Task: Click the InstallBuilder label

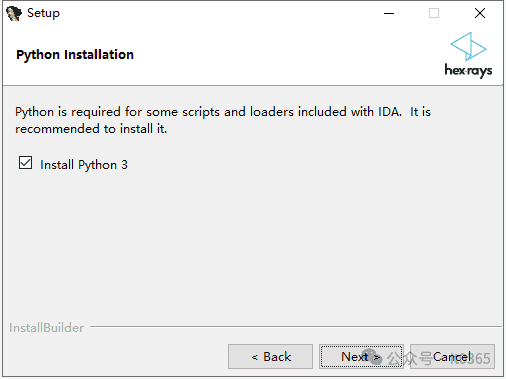Action: (x=46, y=328)
